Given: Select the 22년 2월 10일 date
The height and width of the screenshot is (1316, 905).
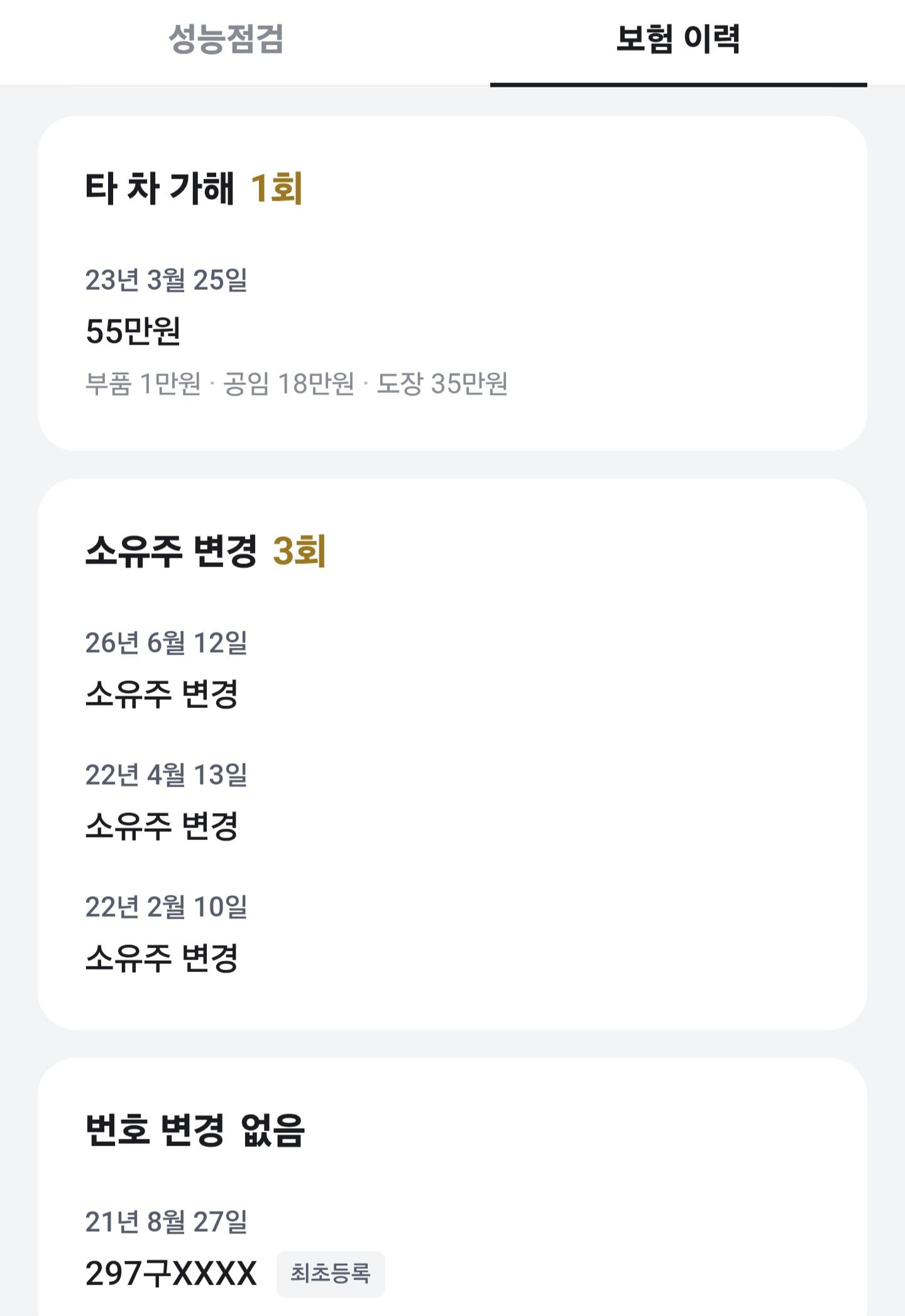Looking at the screenshot, I should point(167,907).
